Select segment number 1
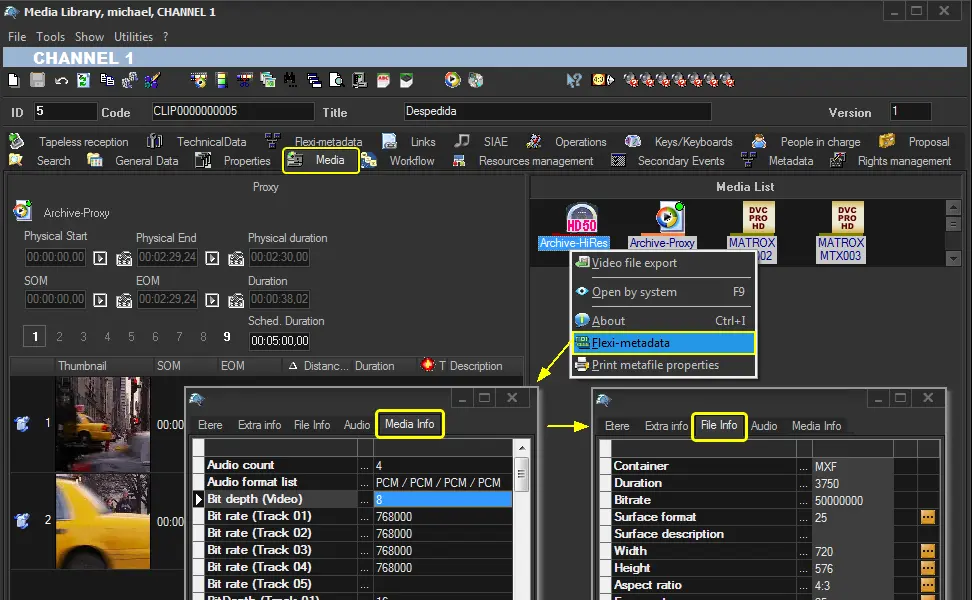This screenshot has height=600, width=972. 35,337
